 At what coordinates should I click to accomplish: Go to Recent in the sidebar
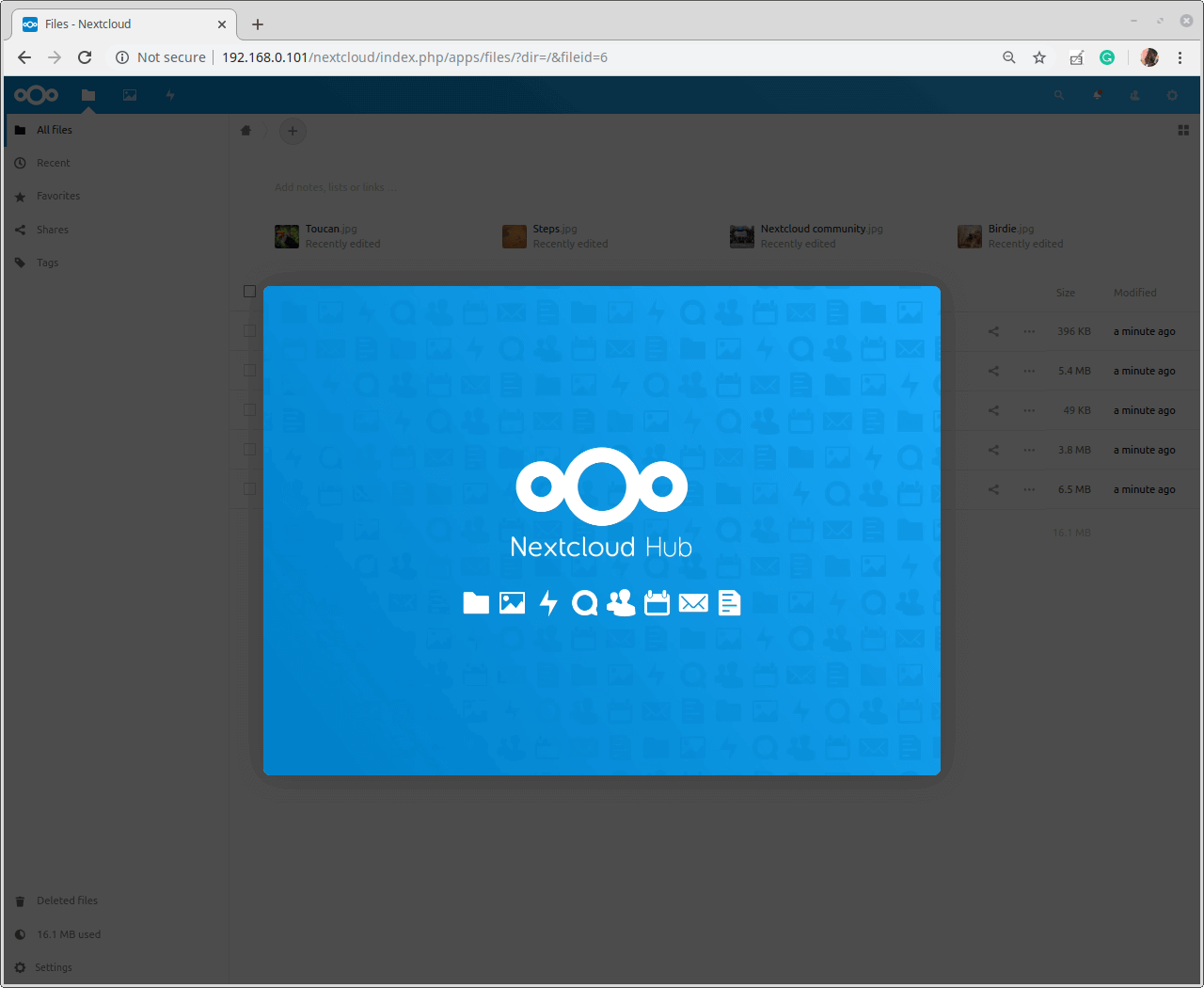54,163
